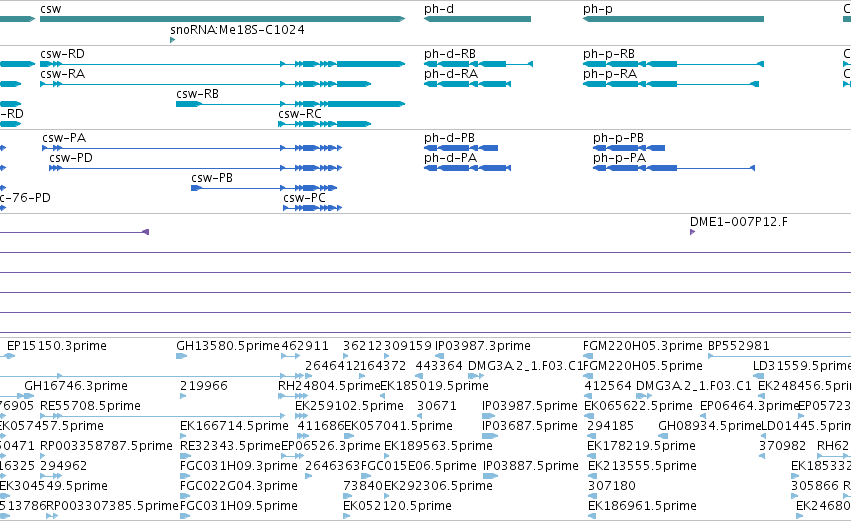Viewport: 851px width, 521px height.
Task: Click the 219966 feature label
Action: tap(204, 386)
